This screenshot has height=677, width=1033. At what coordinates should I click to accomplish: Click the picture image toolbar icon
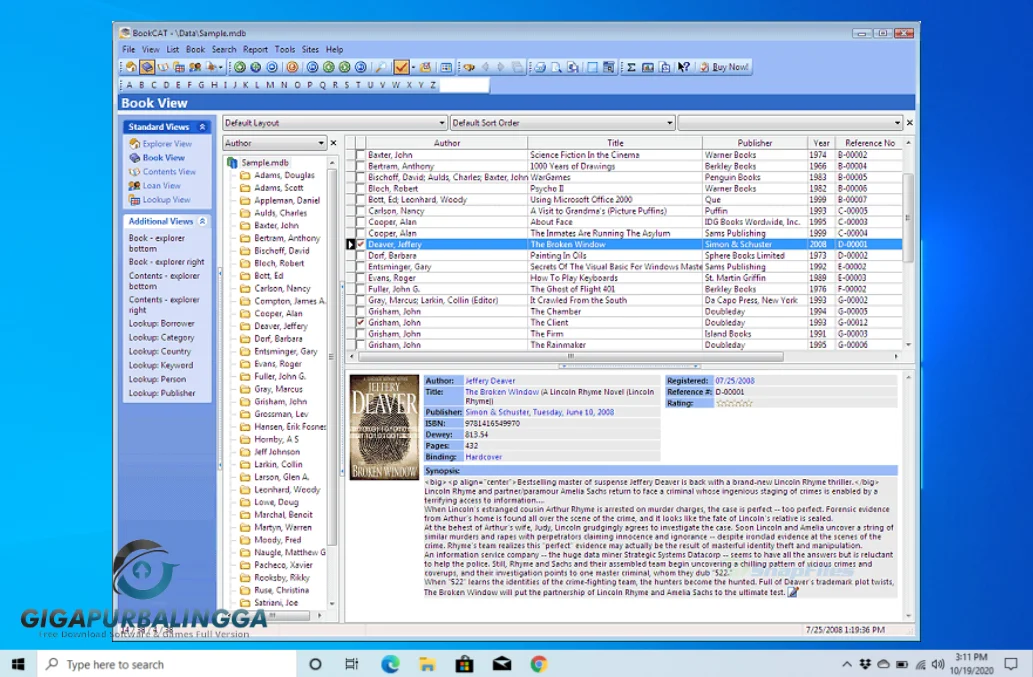[x=648, y=67]
